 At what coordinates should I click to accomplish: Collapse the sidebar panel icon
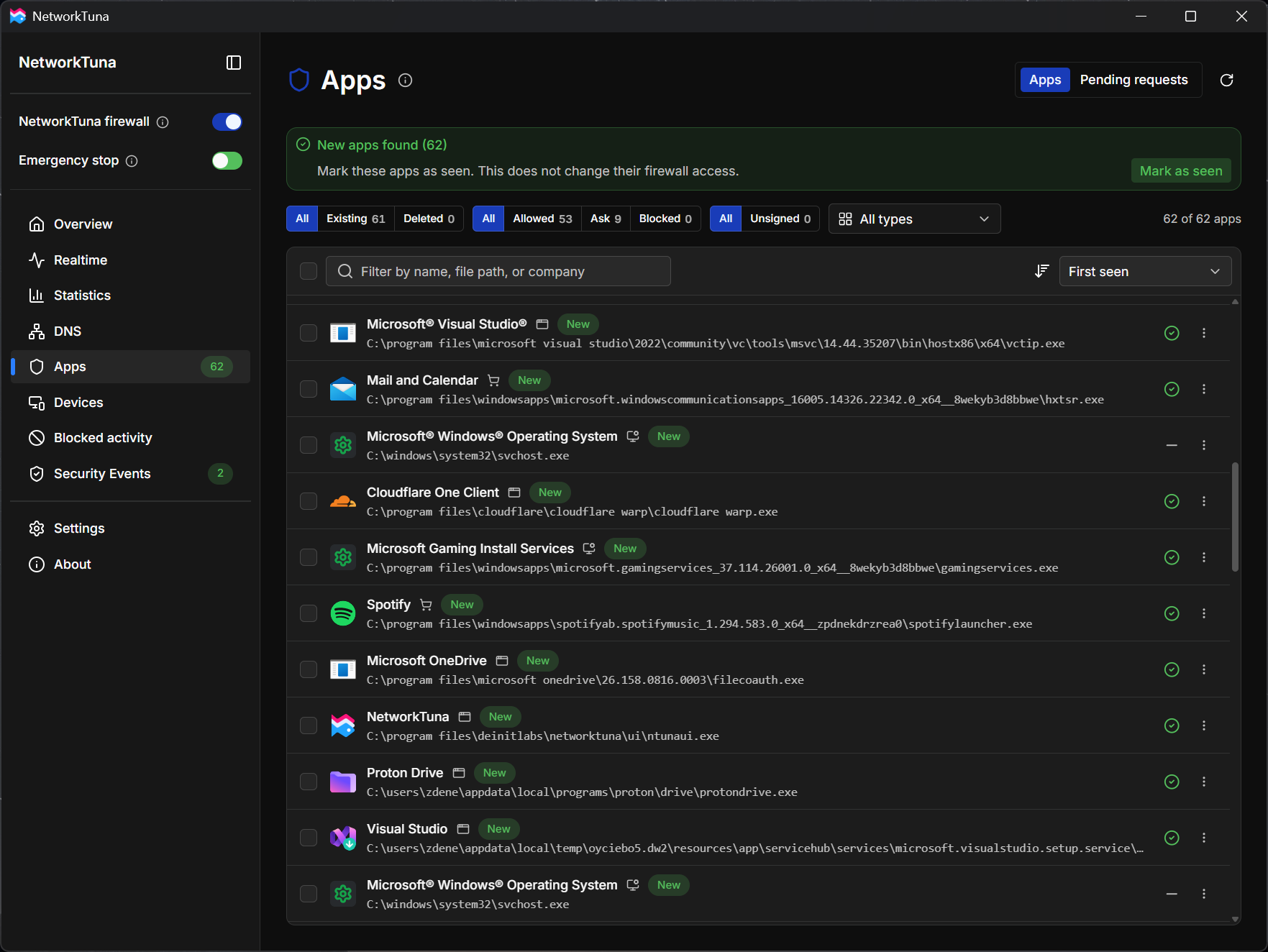[x=234, y=63]
